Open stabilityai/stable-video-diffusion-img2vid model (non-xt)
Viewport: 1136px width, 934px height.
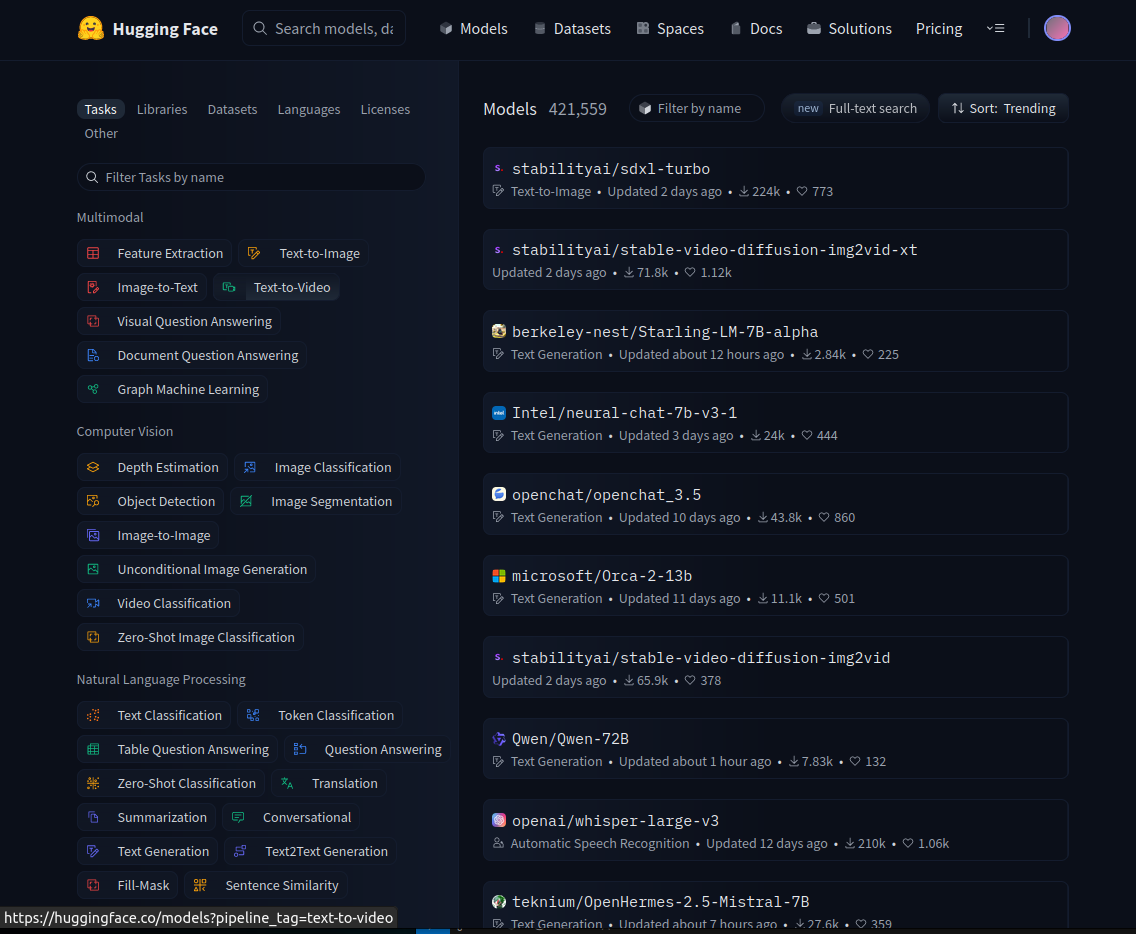click(775, 667)
